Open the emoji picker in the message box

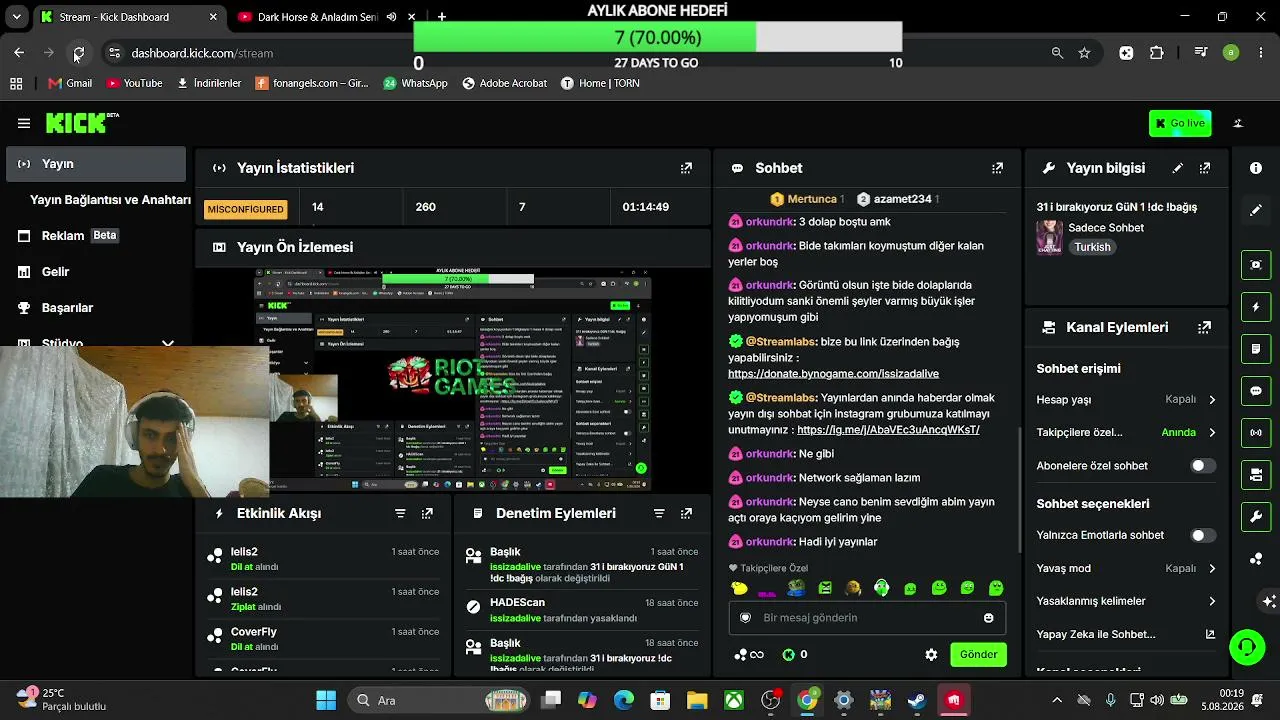989,618
